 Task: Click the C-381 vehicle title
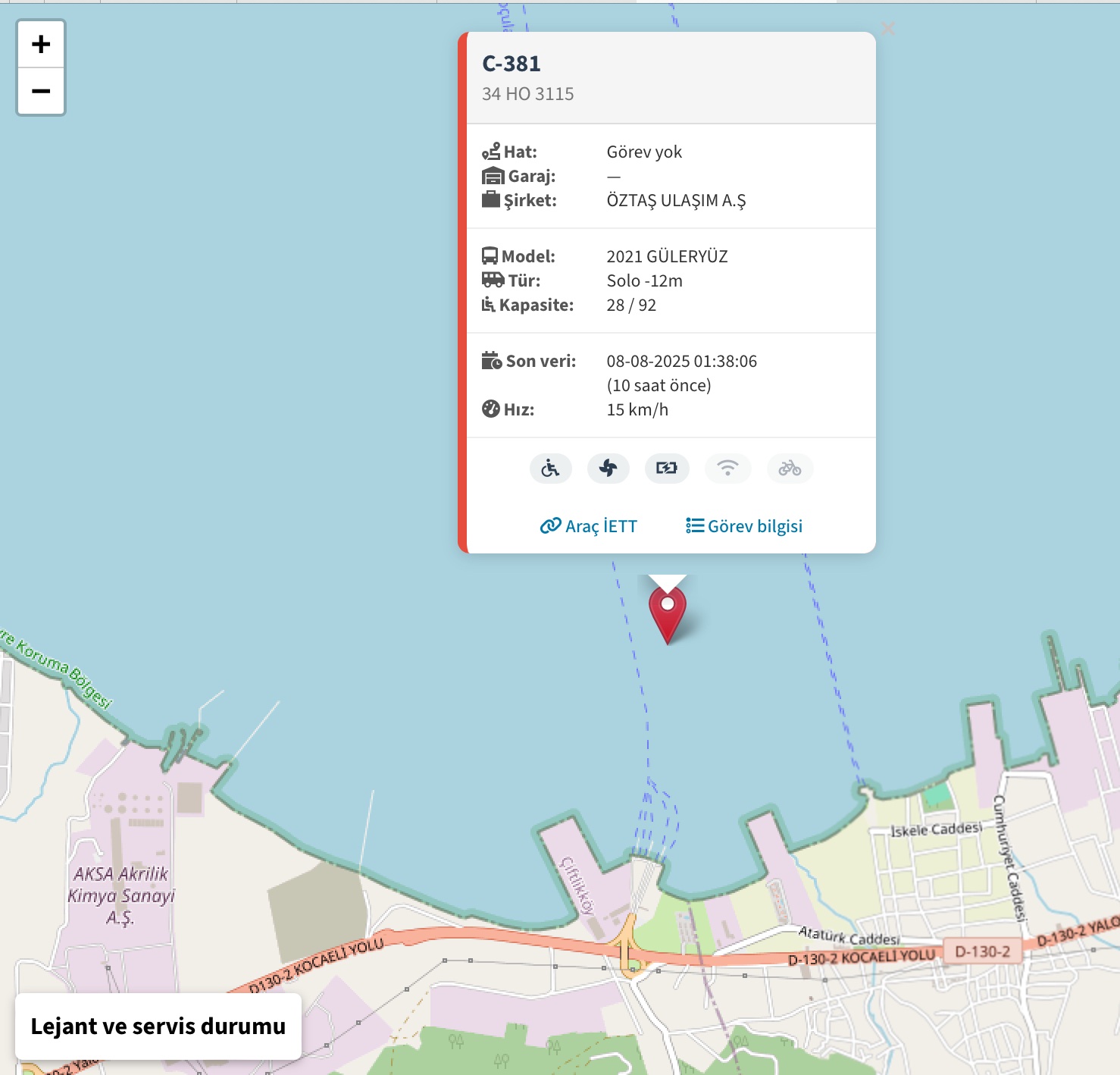(x=512, y=64)
